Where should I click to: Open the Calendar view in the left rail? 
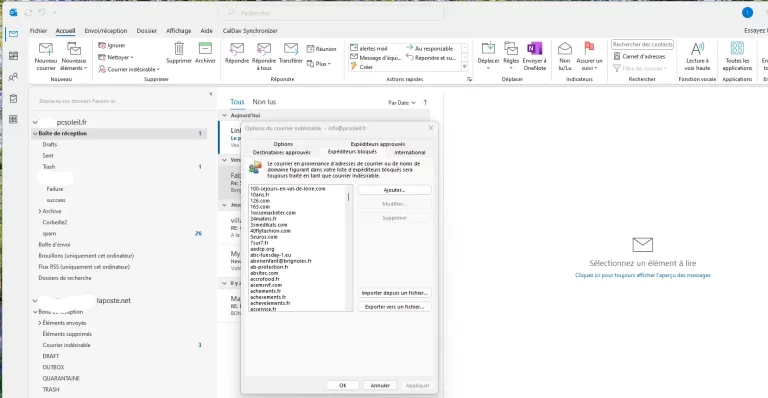tap(13, 56)
